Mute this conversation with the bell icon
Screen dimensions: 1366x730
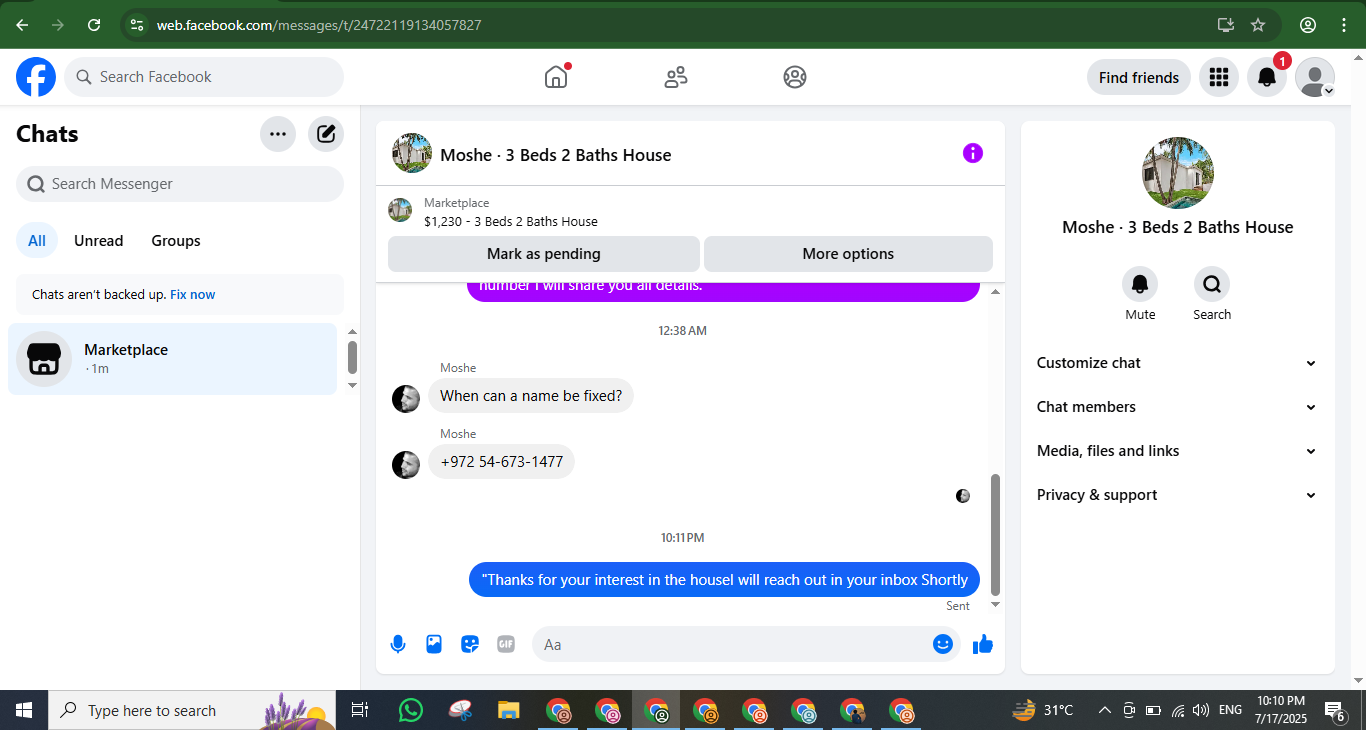[1140, 285]
